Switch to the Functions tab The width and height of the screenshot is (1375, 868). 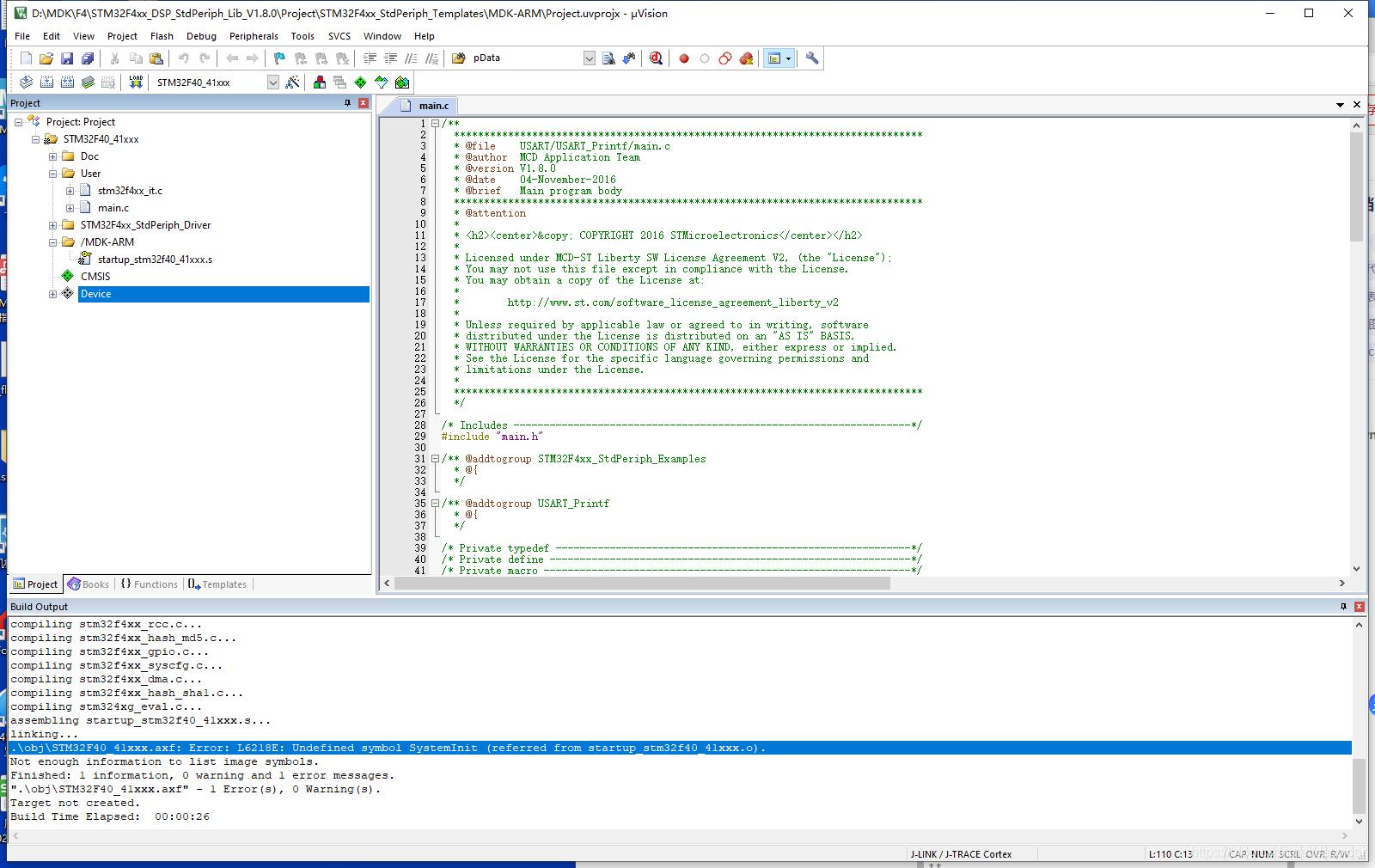150,584
